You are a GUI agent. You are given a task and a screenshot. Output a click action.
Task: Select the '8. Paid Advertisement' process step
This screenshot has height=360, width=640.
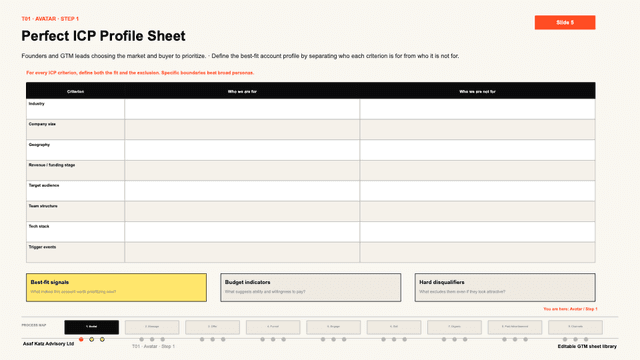pyautogui.click(x=515, y=327)
